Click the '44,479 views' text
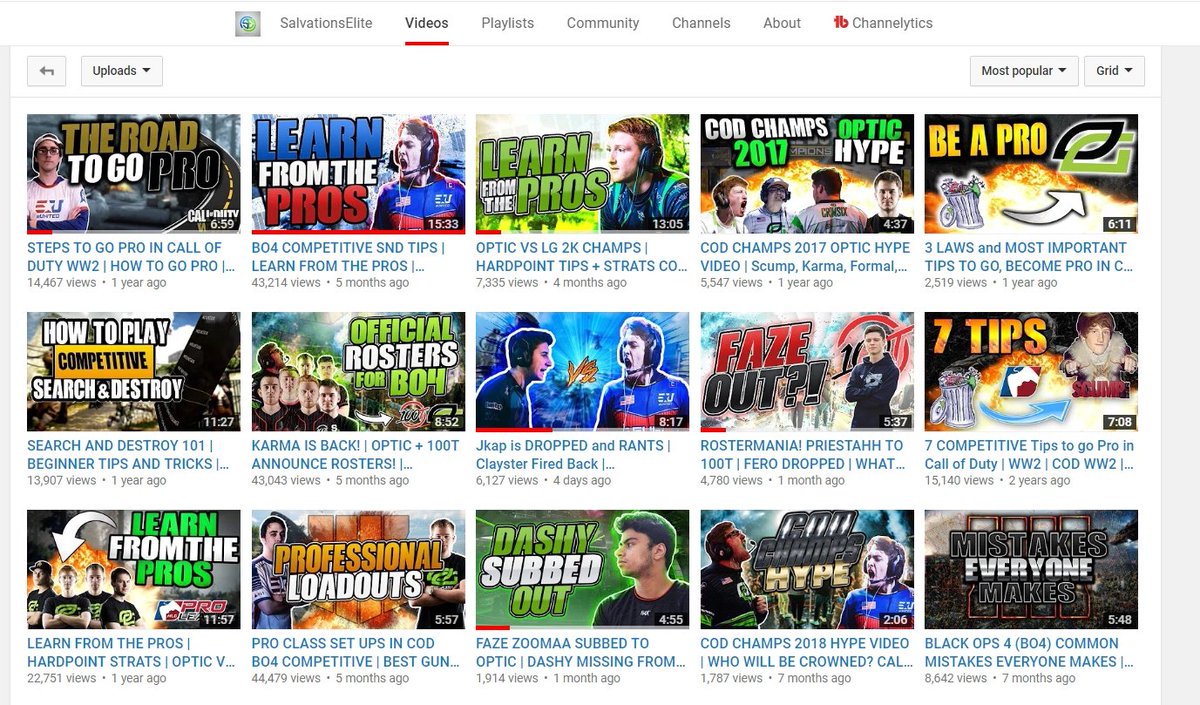Image resolution: width=1200 pixels, height=705 pixels. [x=286, y=679]
